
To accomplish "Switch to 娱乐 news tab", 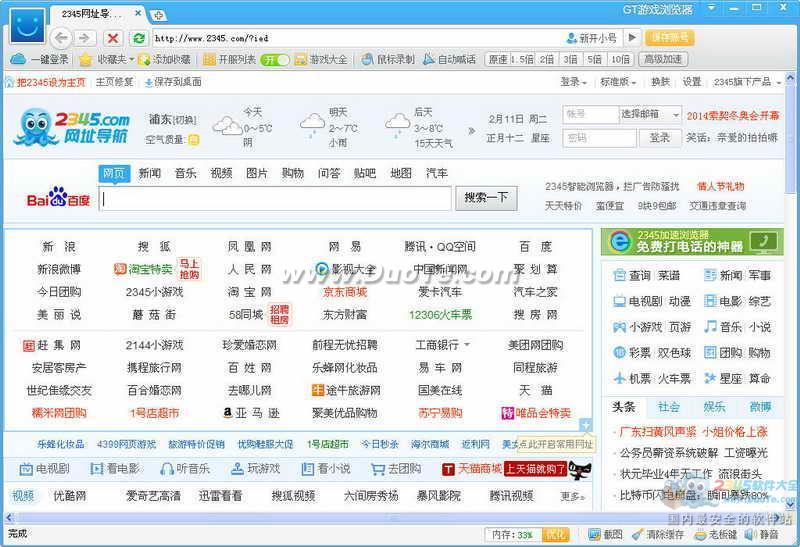I will [714, 407].
